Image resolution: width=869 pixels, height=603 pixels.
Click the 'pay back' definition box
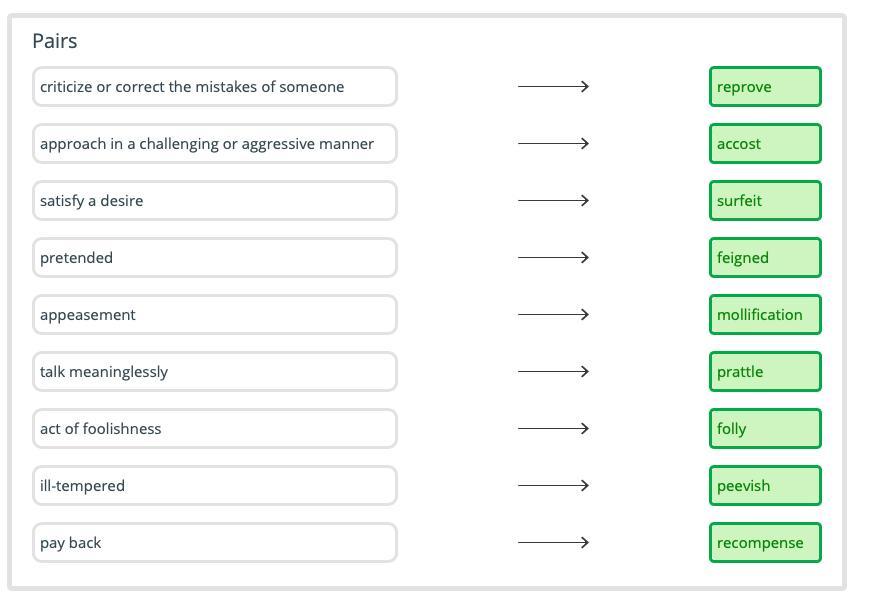click(x=215, y=543)
